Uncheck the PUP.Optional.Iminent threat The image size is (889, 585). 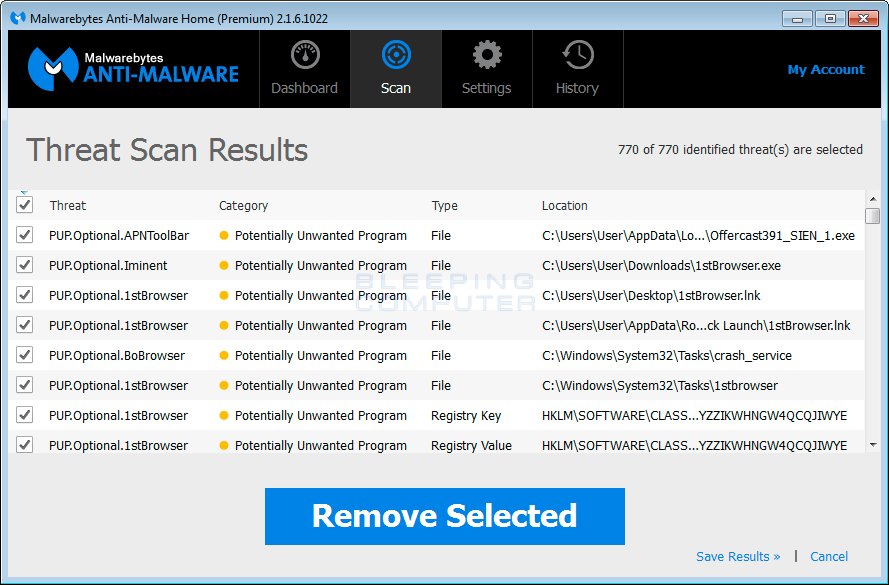pos(24,265)
